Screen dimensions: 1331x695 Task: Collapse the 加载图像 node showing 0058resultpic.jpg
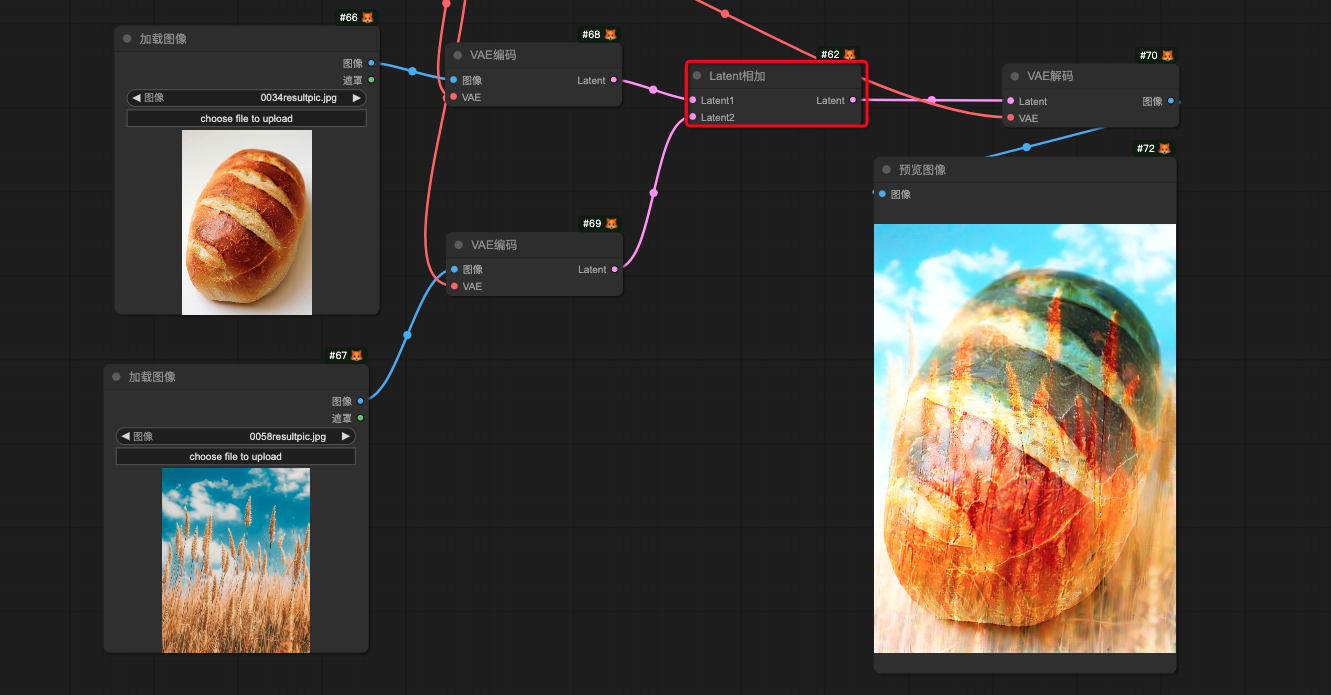coord(116,377)
